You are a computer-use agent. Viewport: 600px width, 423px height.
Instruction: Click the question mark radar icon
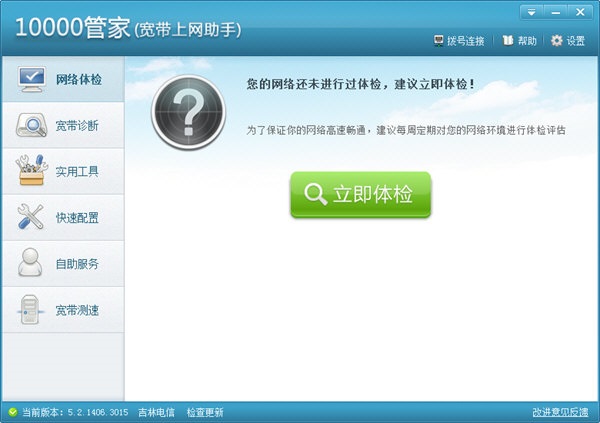click(x=188, y=112)
